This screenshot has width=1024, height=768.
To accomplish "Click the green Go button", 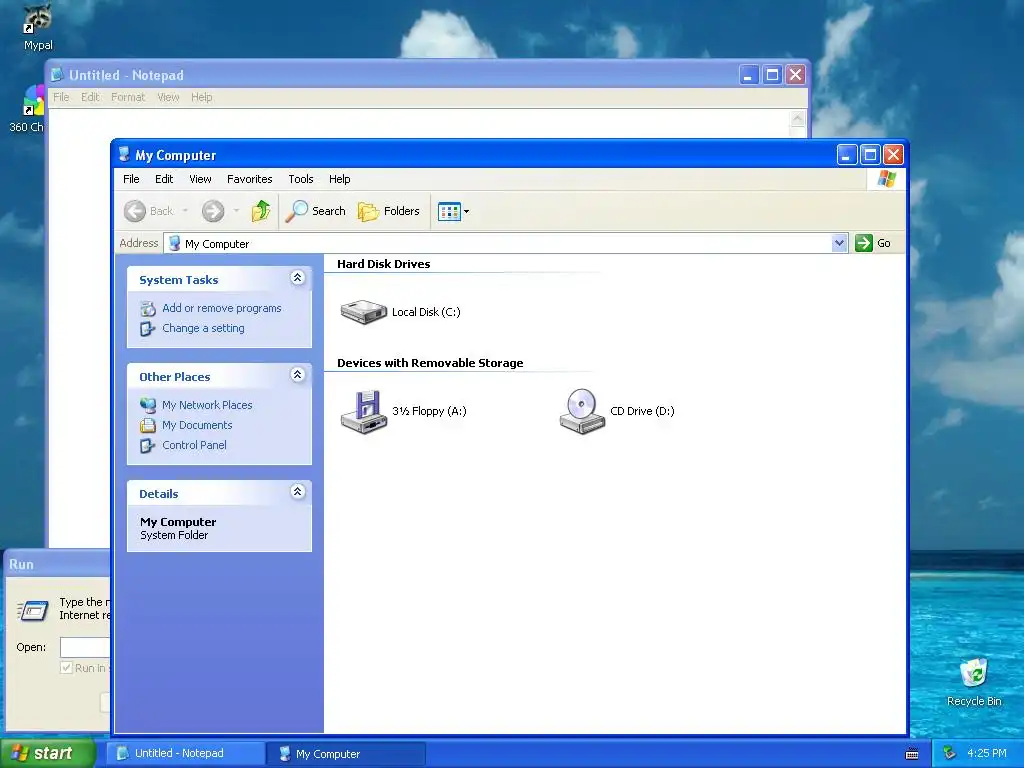I will [873, 243].
